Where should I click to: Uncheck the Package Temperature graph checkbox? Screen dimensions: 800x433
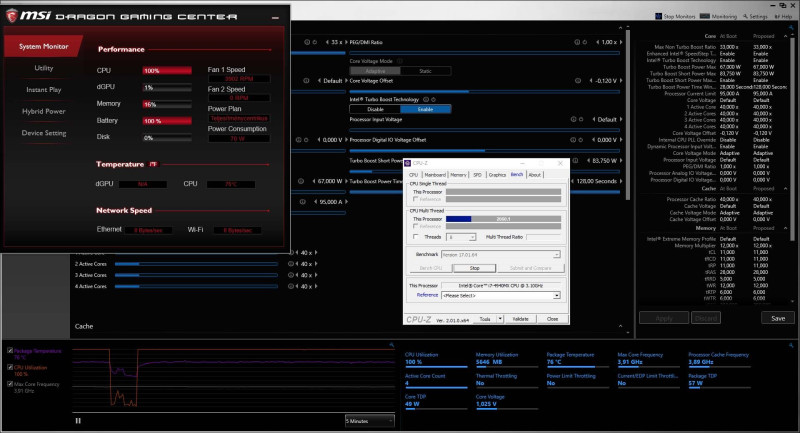pyautogui.click(x=10, y=351)
